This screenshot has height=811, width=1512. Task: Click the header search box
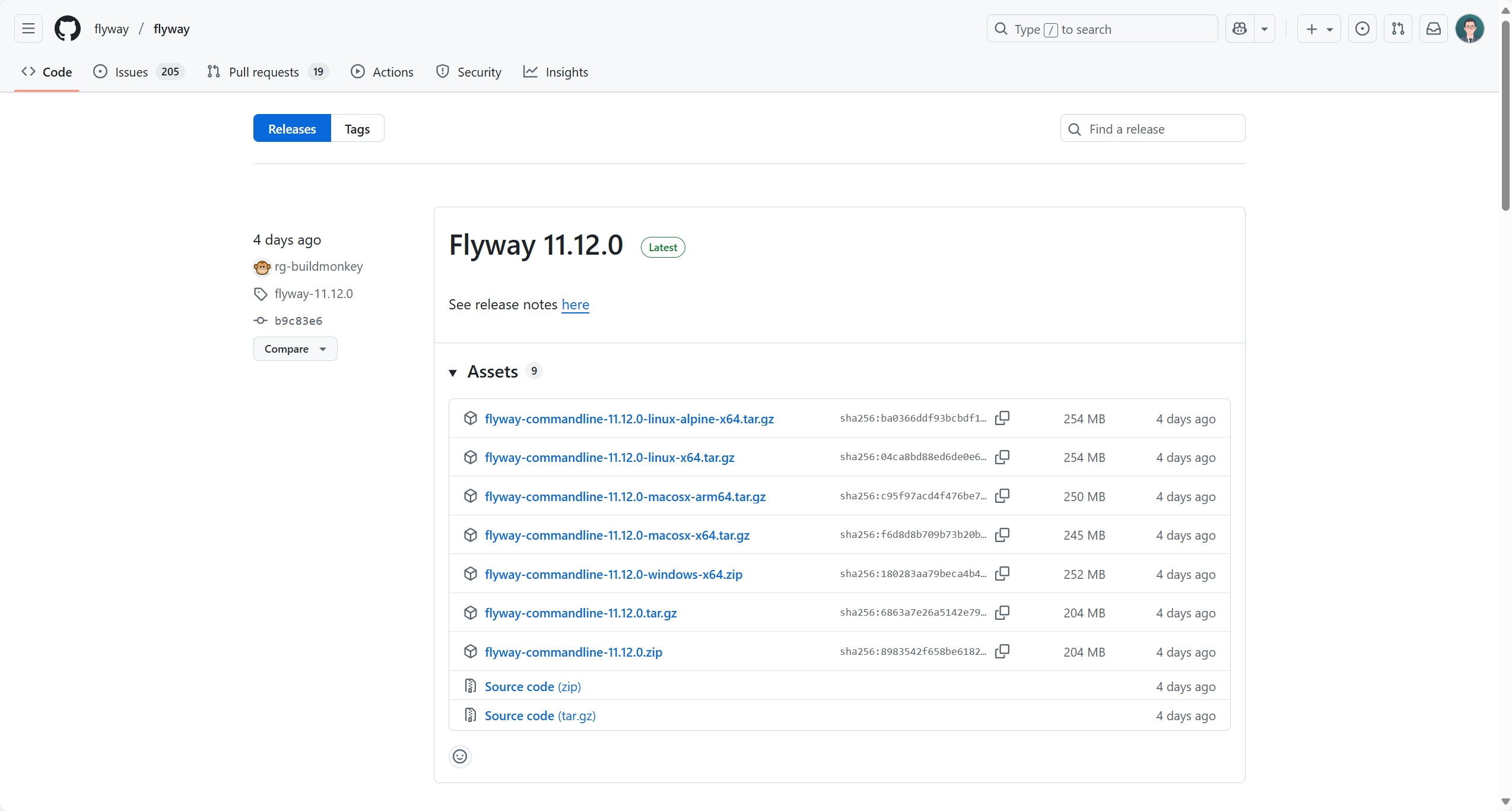(x=1102, y=28)
